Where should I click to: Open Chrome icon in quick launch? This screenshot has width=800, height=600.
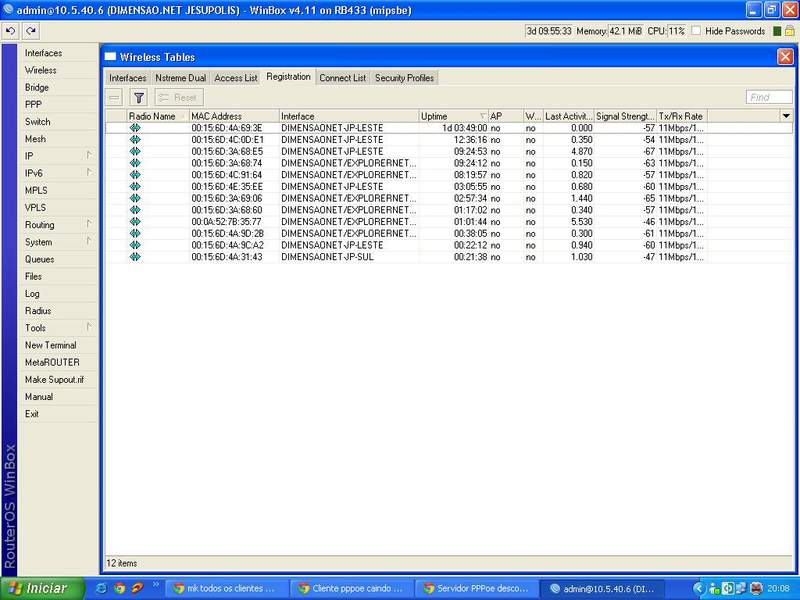(x=119, y=588)
